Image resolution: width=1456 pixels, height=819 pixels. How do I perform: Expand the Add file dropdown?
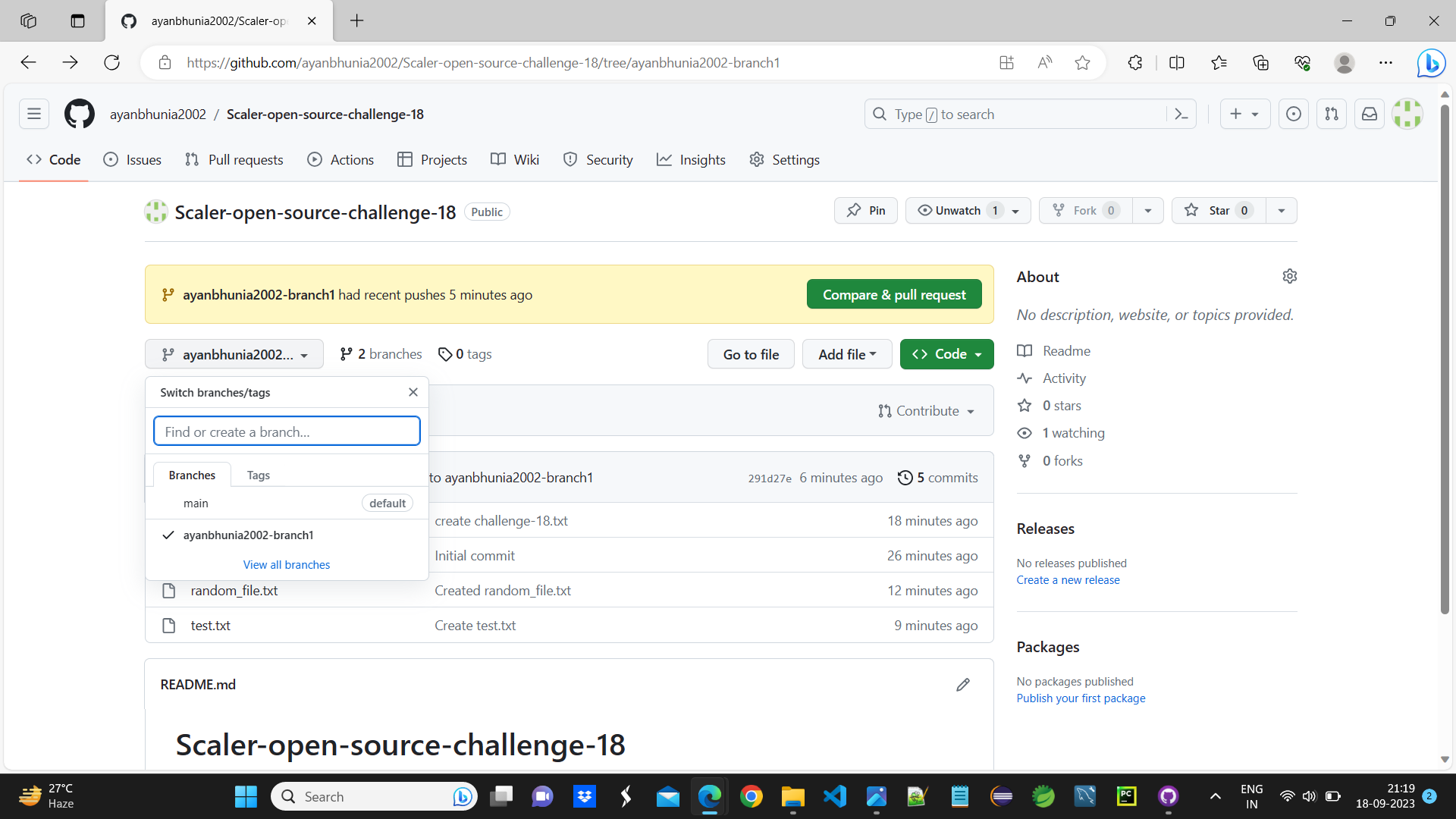pyautogui.click(x=846, y=354)
